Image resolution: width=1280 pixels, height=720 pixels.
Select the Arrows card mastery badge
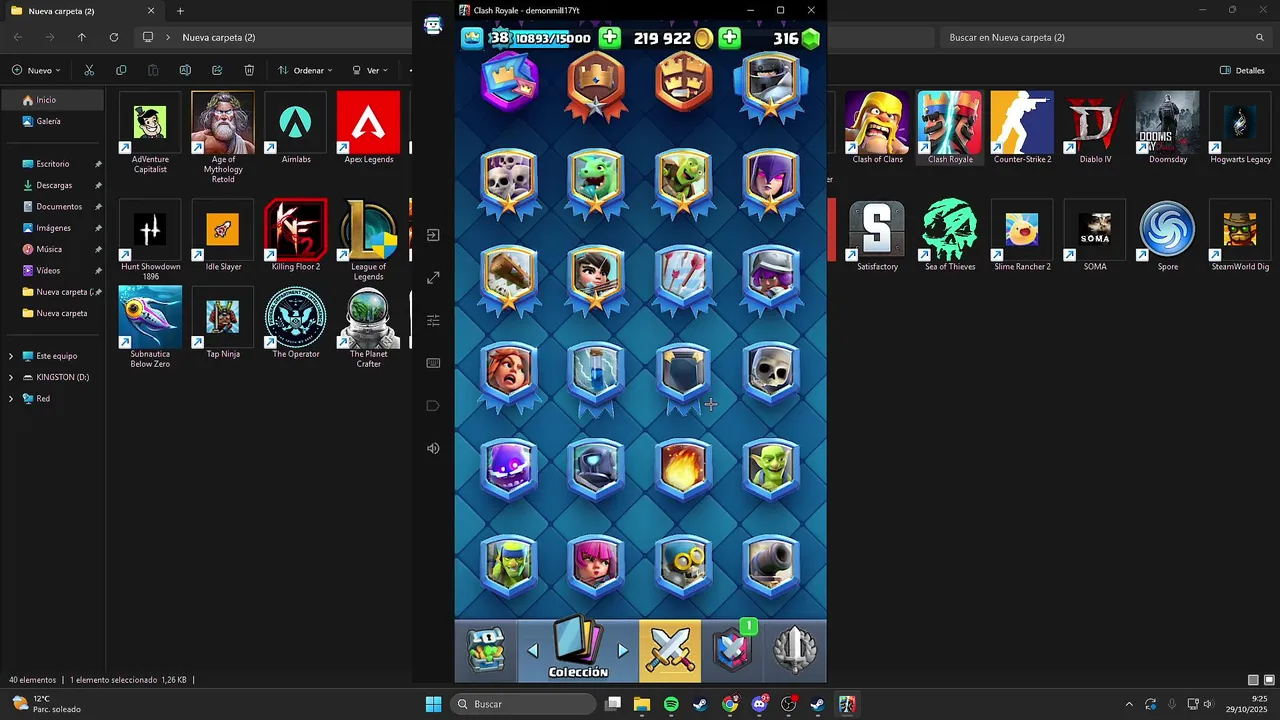(x=683, y=281)
